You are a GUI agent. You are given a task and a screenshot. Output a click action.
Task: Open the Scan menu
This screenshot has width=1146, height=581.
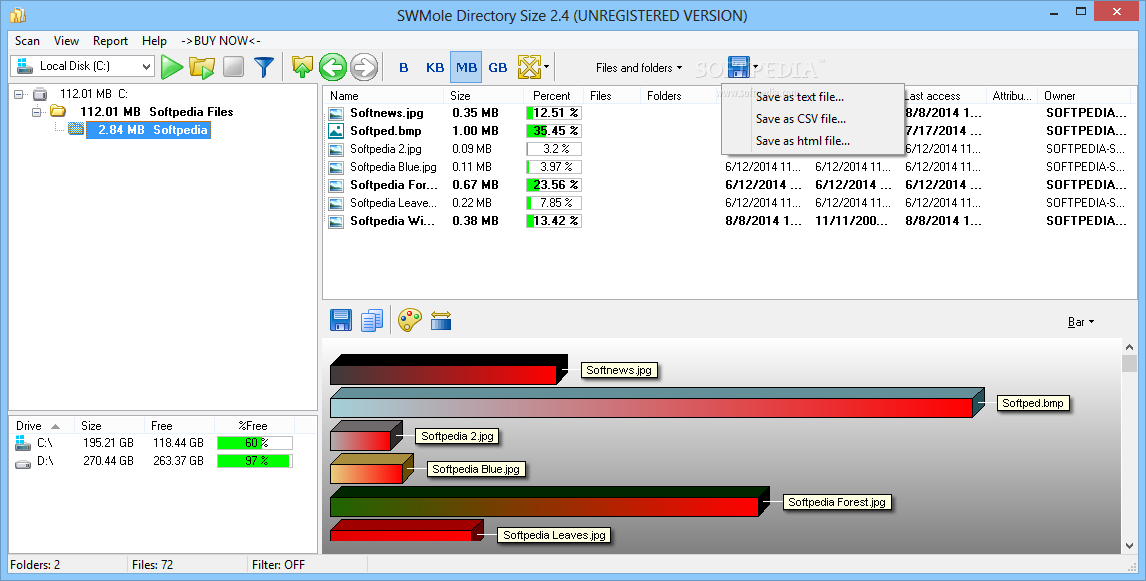coord(28,41)
